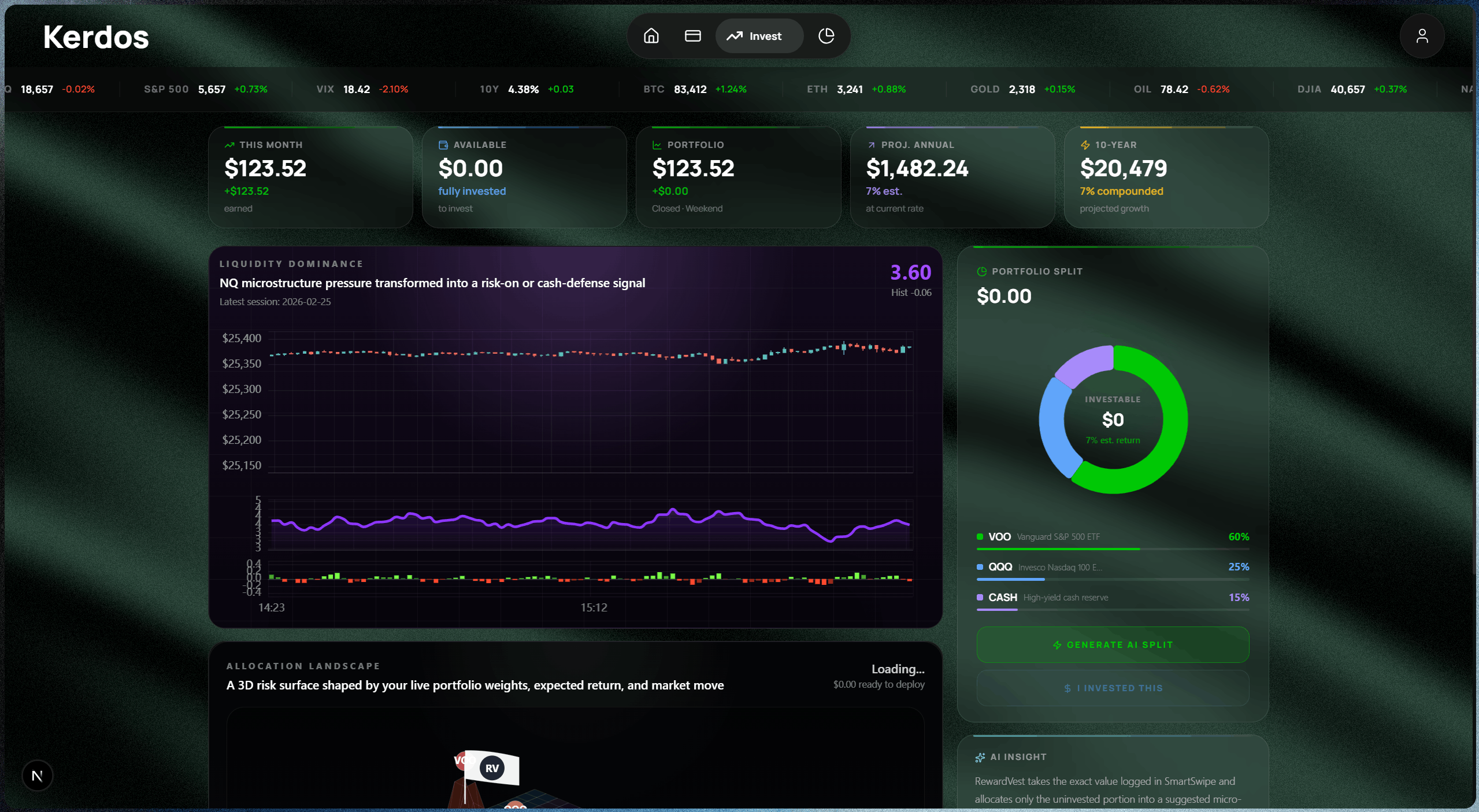The image size is (1479, 812).
Task: Open the Proj. Annual stat card
Action: coord(952,176)
